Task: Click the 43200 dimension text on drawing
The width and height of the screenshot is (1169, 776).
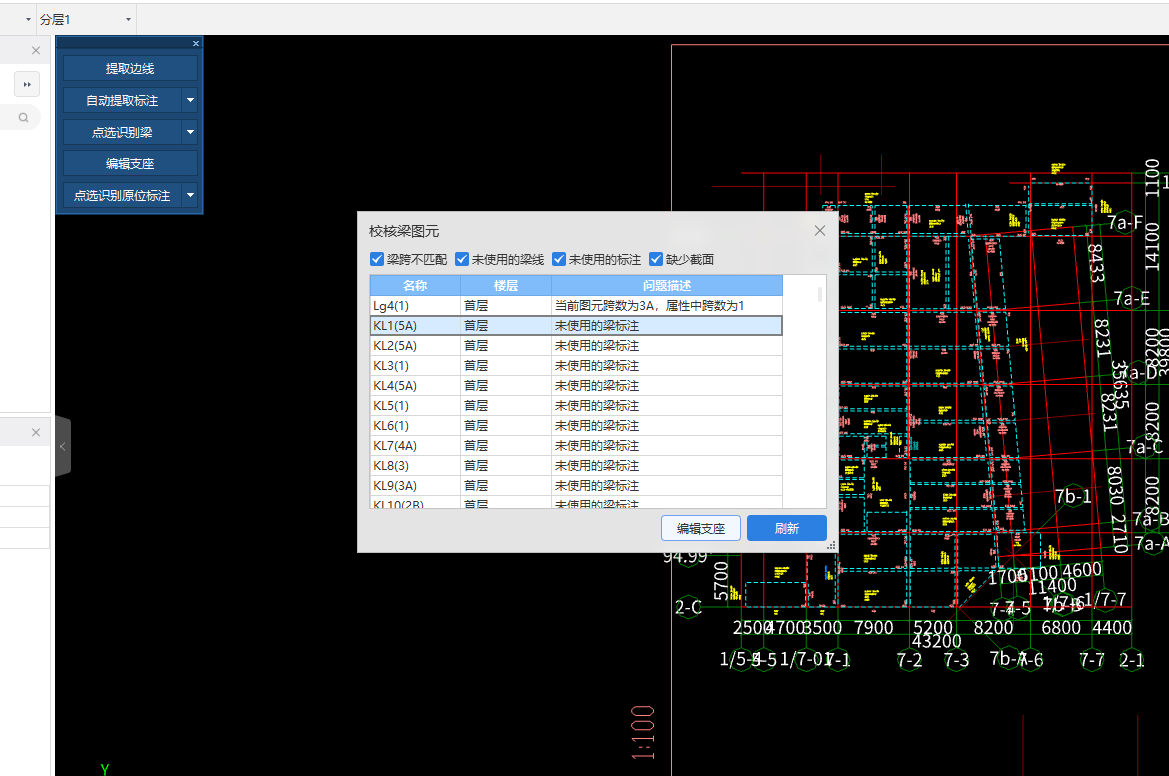Action: (936, 641)
